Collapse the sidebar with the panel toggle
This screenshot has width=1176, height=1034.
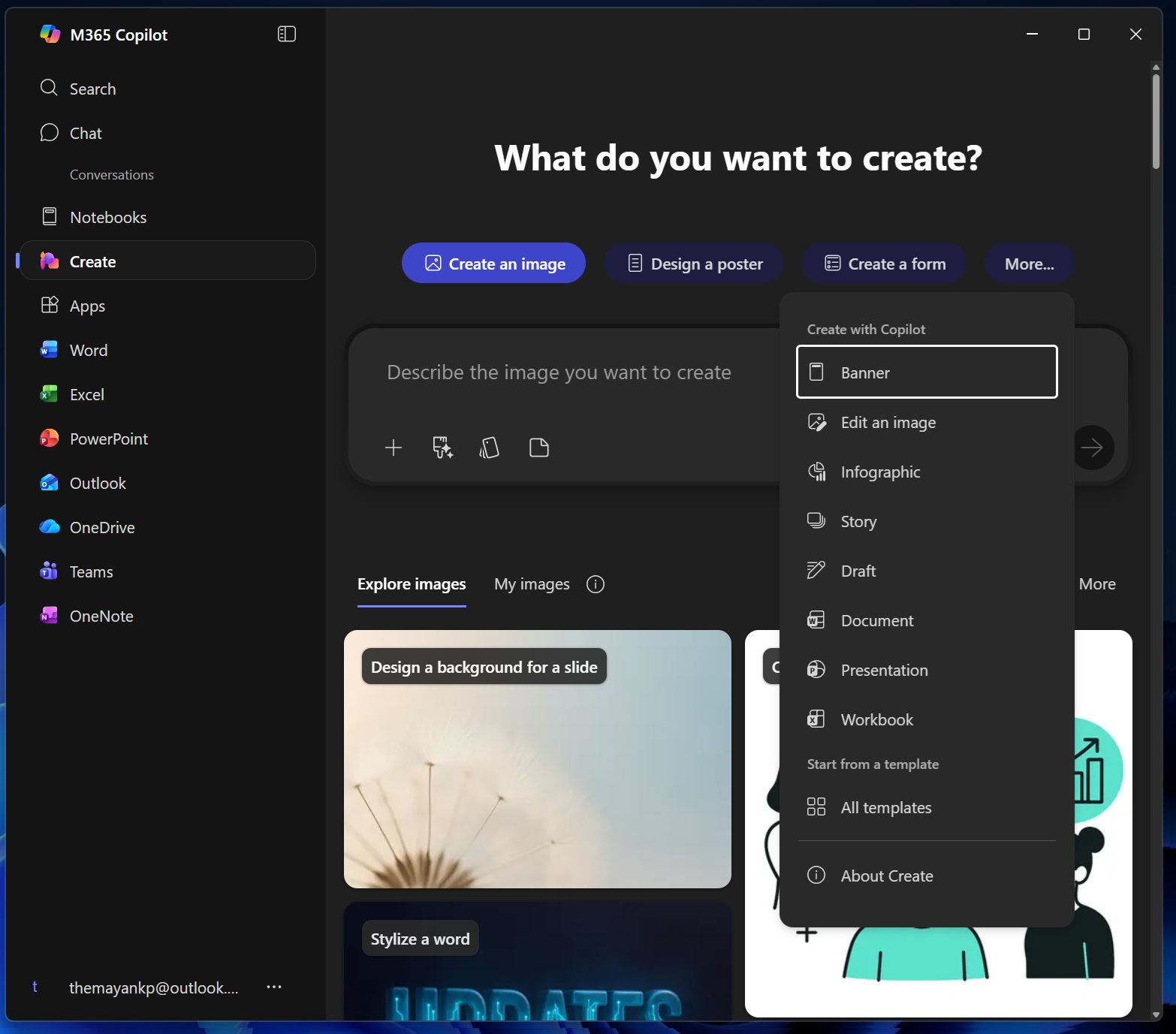coord(286,34)
